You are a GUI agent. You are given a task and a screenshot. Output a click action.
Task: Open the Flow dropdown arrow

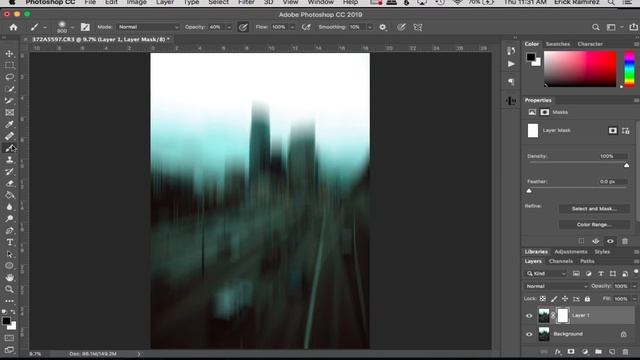click(x=292, y=27)
